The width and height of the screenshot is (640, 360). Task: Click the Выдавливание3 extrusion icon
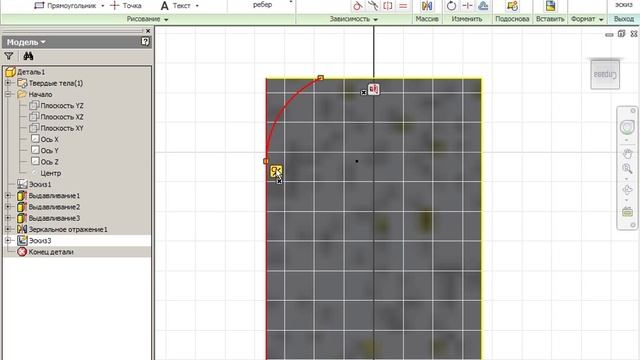22,218
